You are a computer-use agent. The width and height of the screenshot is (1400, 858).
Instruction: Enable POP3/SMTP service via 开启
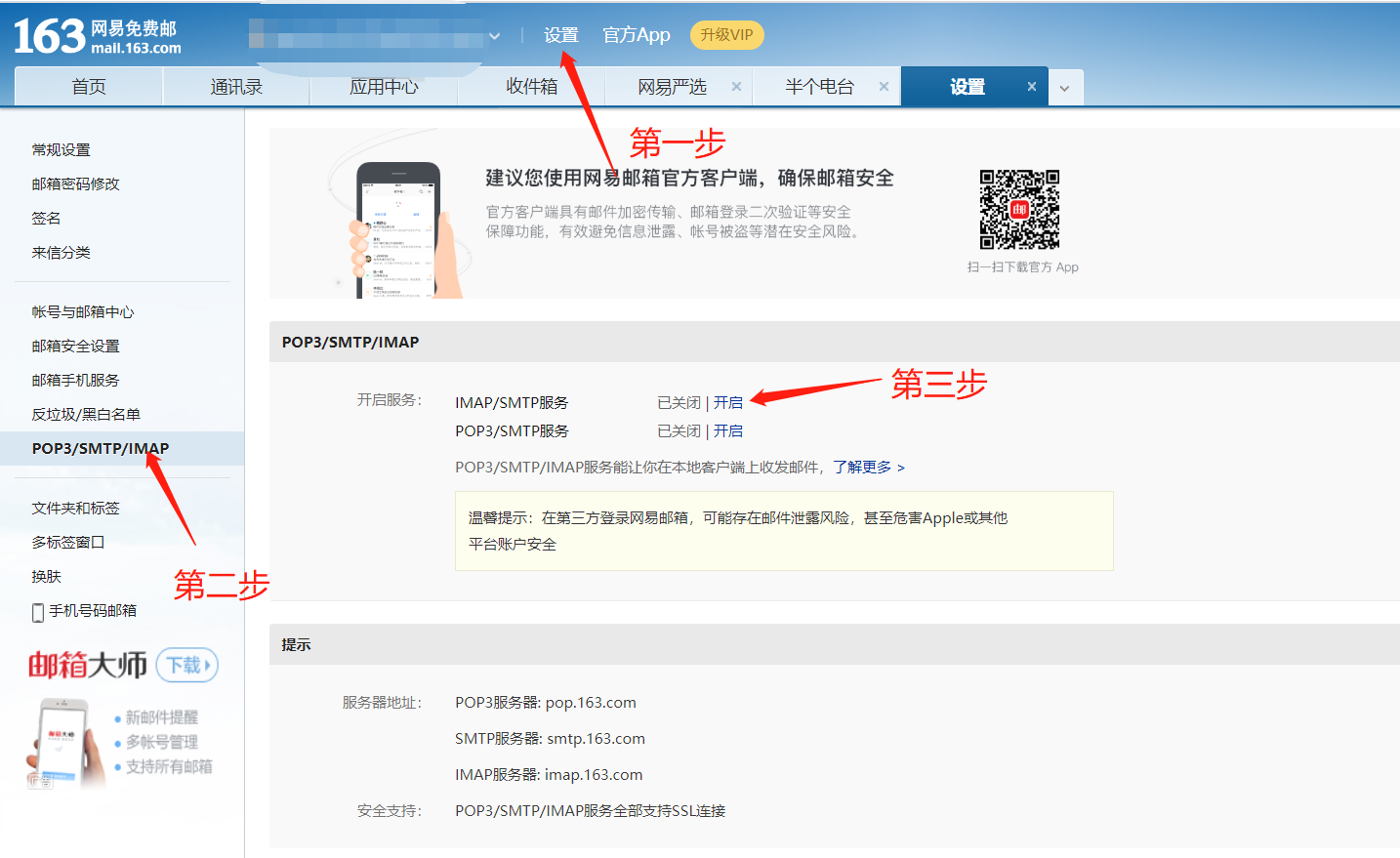coord(727,430)
